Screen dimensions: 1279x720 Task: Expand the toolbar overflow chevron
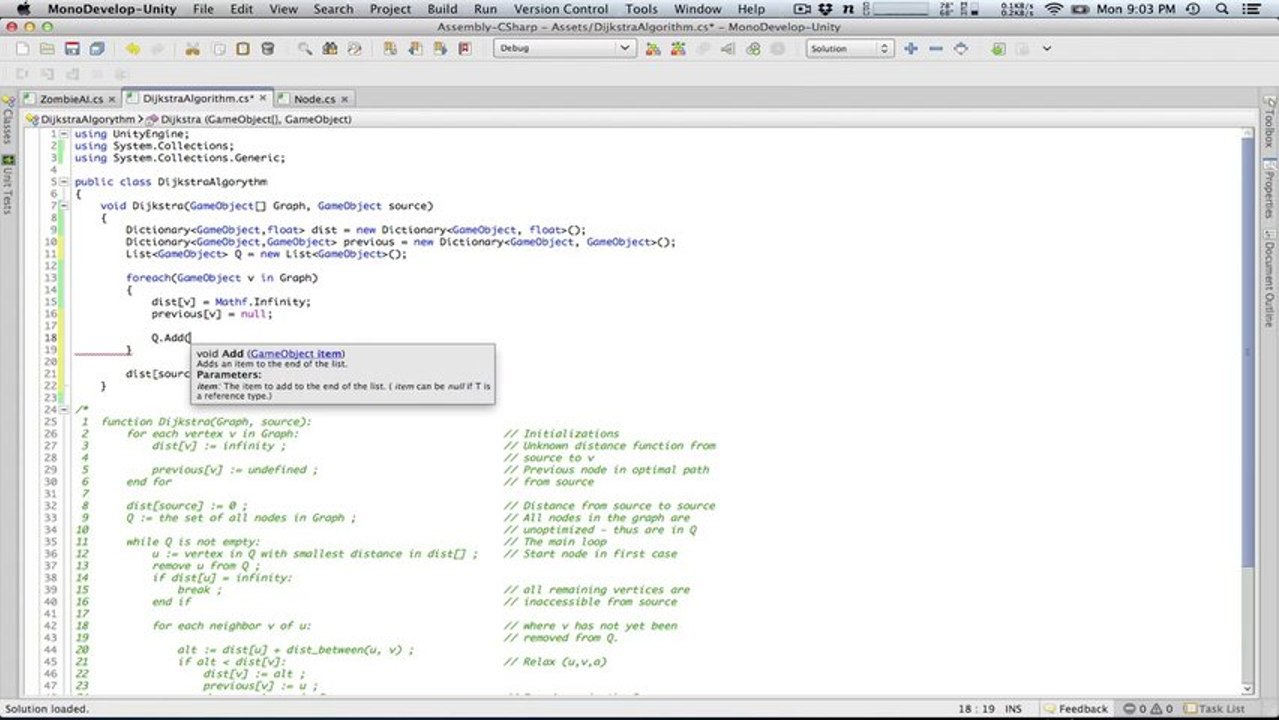pos(1047,48)
